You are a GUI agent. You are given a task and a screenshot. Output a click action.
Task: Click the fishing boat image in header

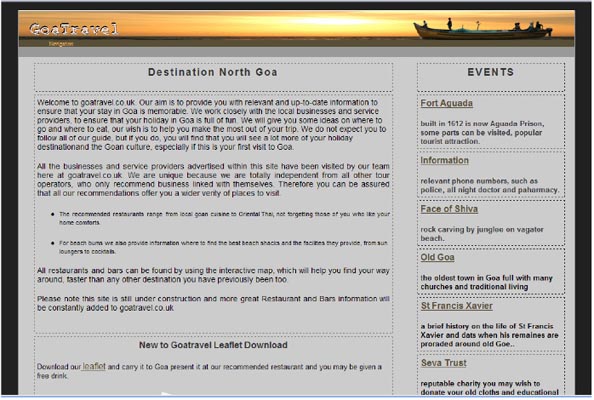click(483, 29)
